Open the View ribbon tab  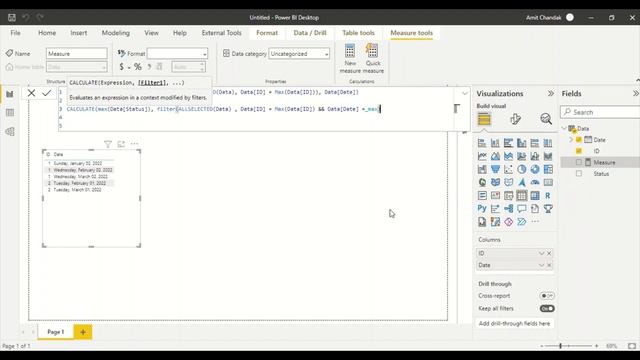click(x=151, y=33)
